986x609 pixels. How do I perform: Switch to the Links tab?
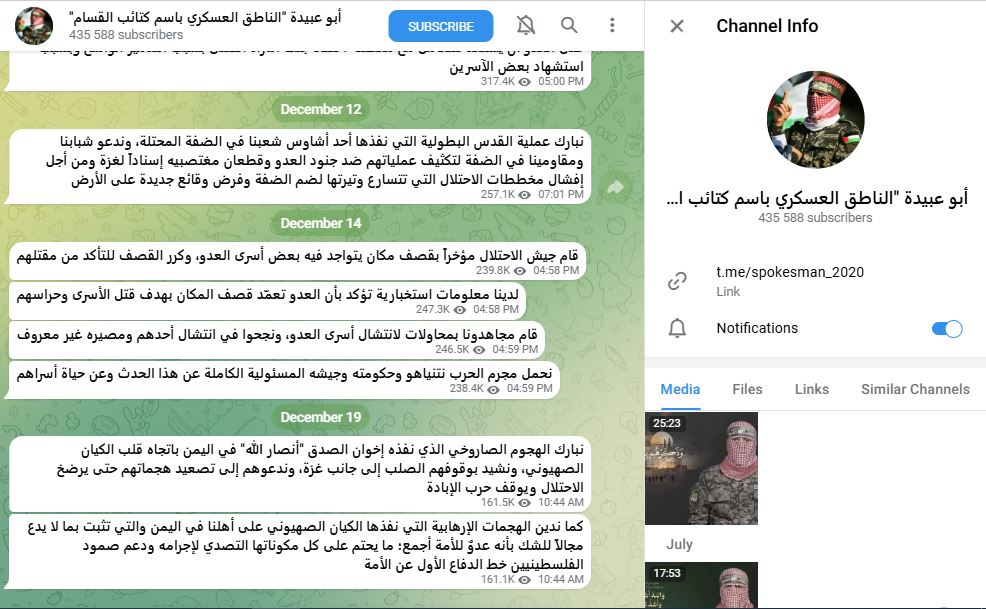[812, 389]
